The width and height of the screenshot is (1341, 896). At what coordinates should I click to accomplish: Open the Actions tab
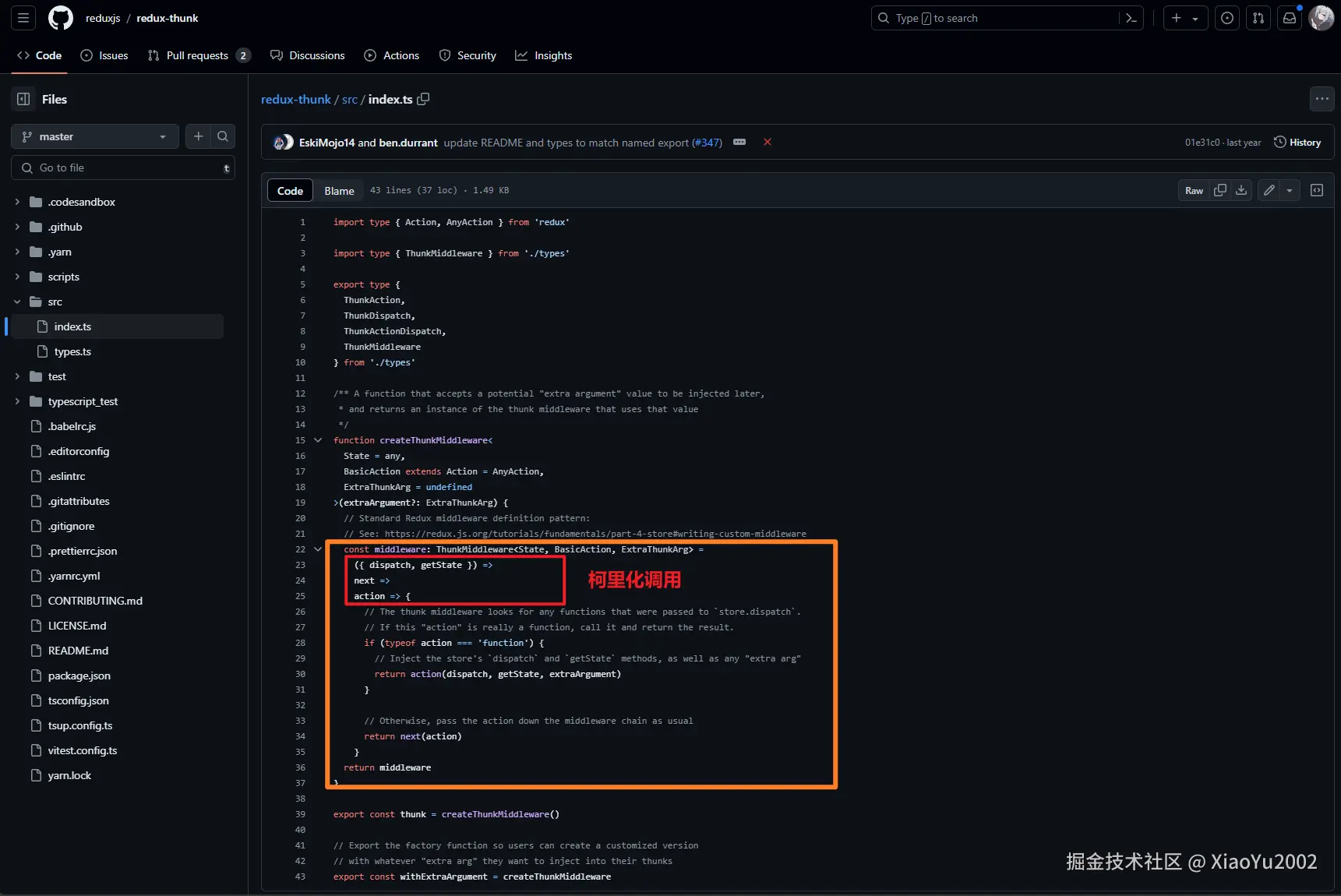[392, 55]
